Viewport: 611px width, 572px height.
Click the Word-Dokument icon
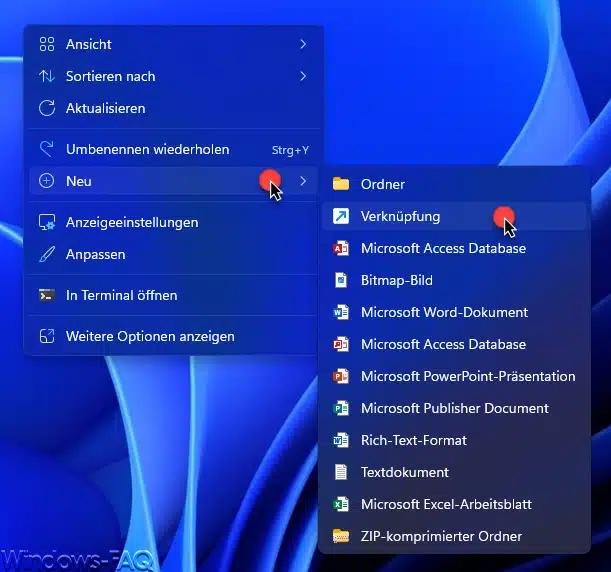pyautogui.click(x=341, y=312)
